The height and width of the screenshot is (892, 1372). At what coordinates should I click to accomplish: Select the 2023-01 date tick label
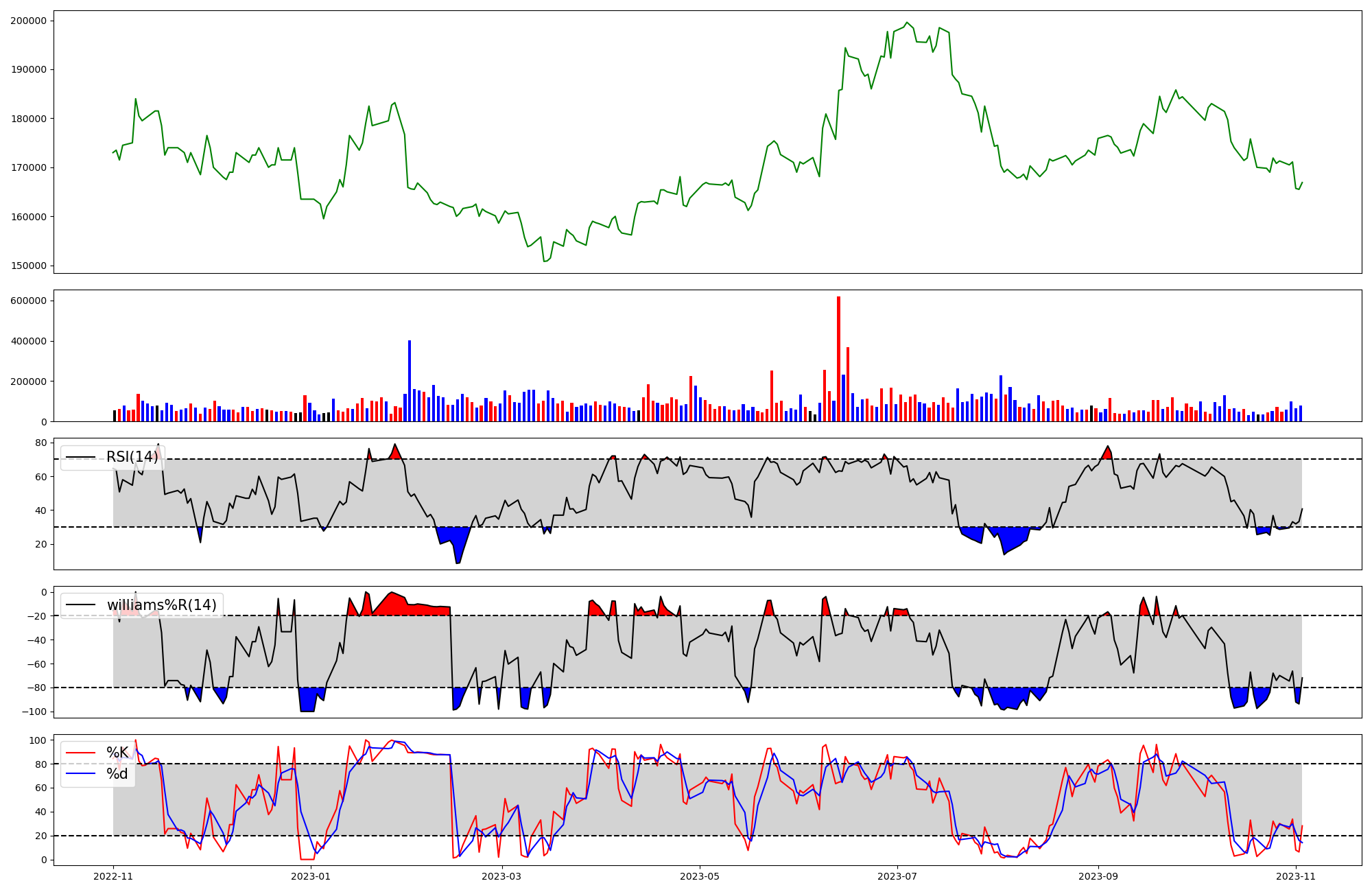(311, 876)
